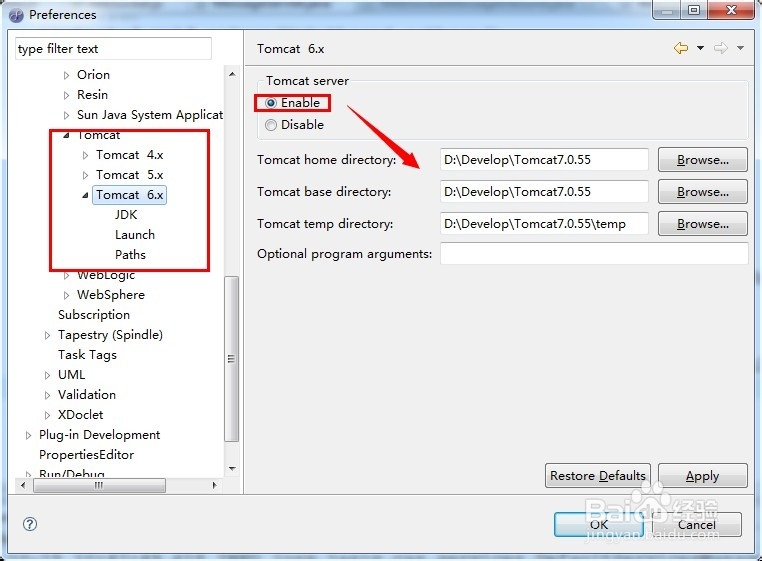Expand the Plug-in Development node
The height and width of the screenshot is (561, 762).
pos(29,436)
